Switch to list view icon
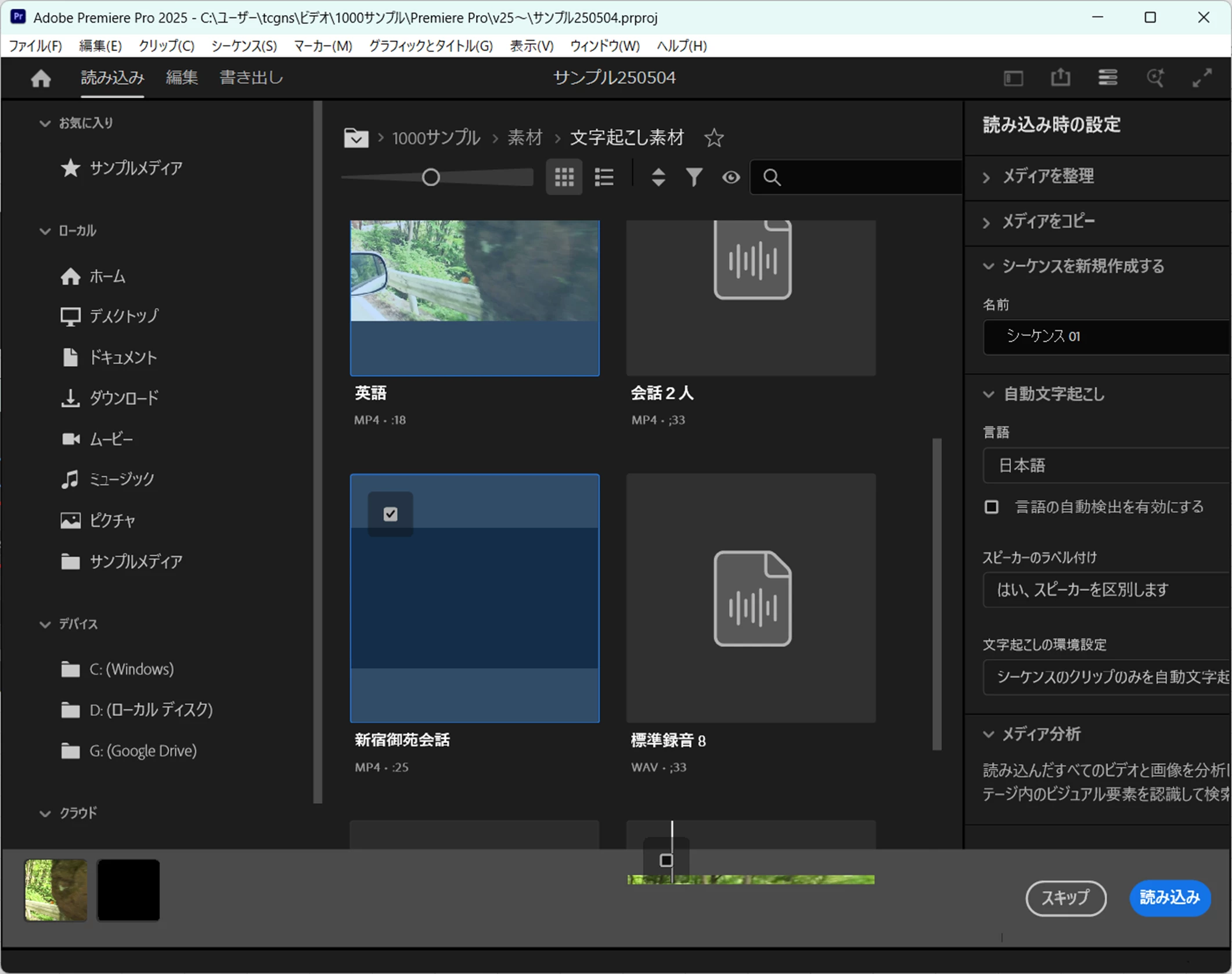The image size is (1232, 974). [604, 177]
